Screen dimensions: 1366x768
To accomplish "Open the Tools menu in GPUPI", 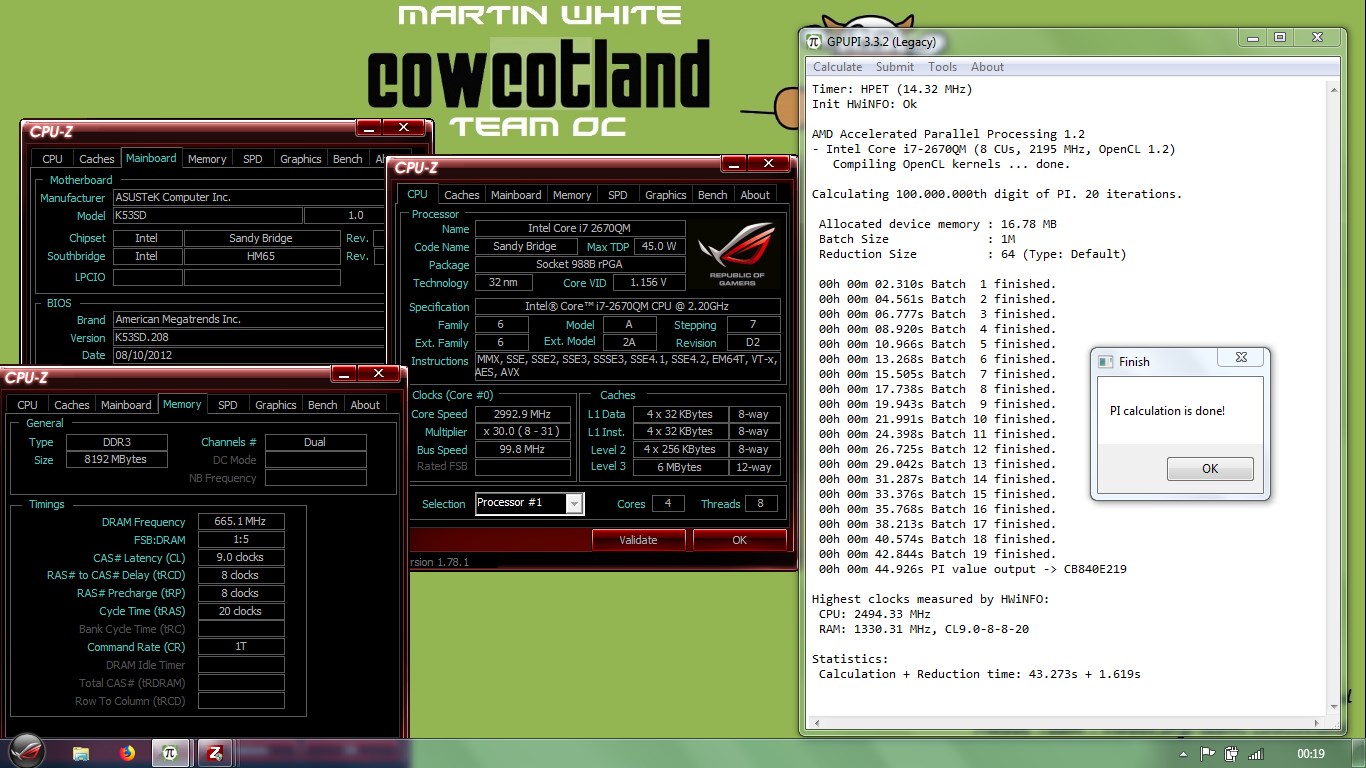I will coord(942,67).
